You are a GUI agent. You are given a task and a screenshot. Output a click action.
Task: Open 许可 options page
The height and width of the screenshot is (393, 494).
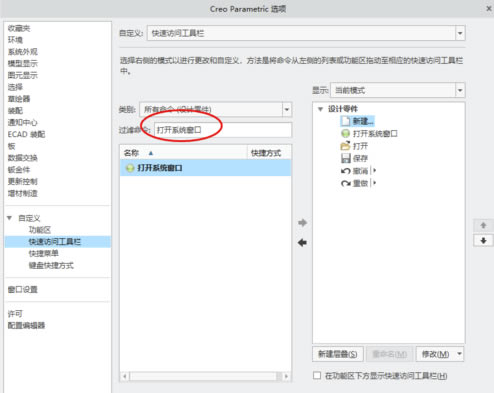click(x=15, y=314)
